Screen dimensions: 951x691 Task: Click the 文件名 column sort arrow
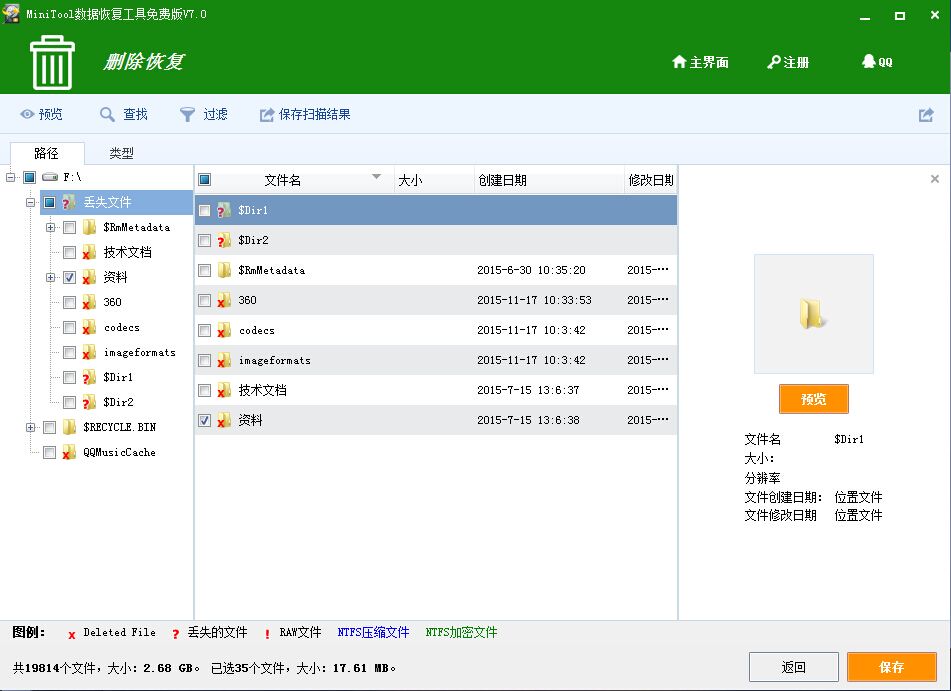pos(377,177)
